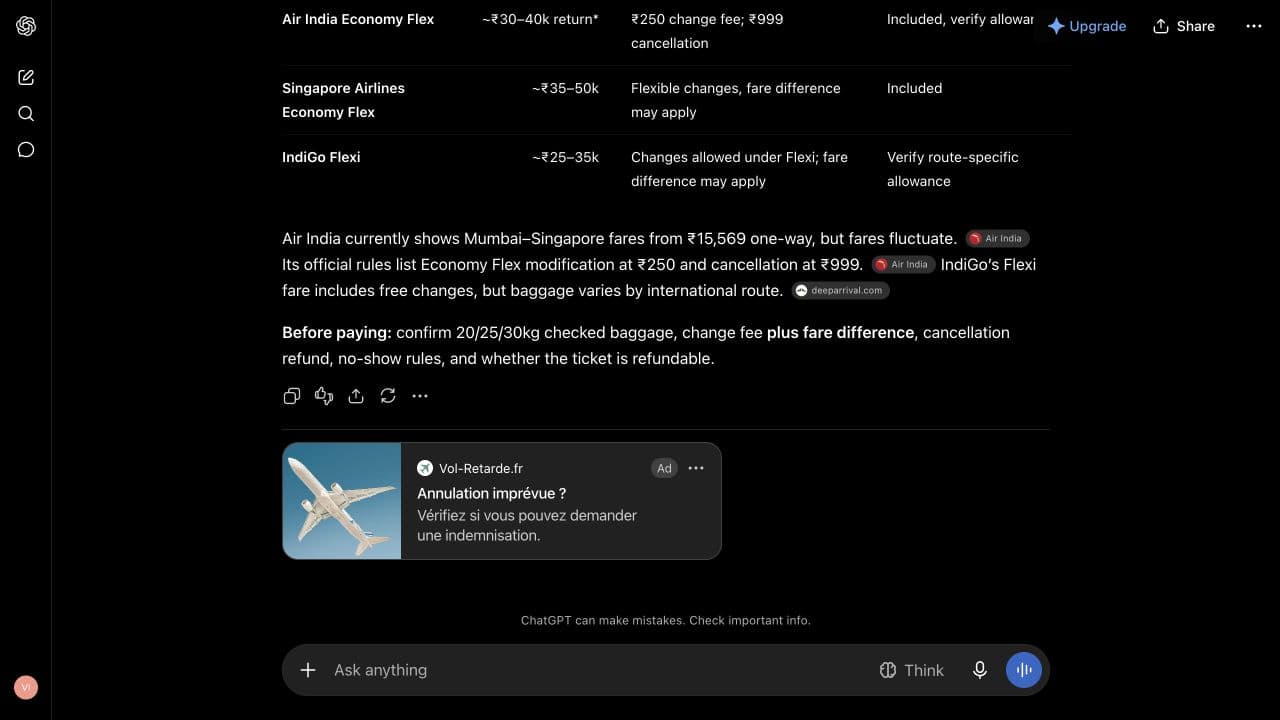Start voice mode with the blue waveform button

[1024, 670]
